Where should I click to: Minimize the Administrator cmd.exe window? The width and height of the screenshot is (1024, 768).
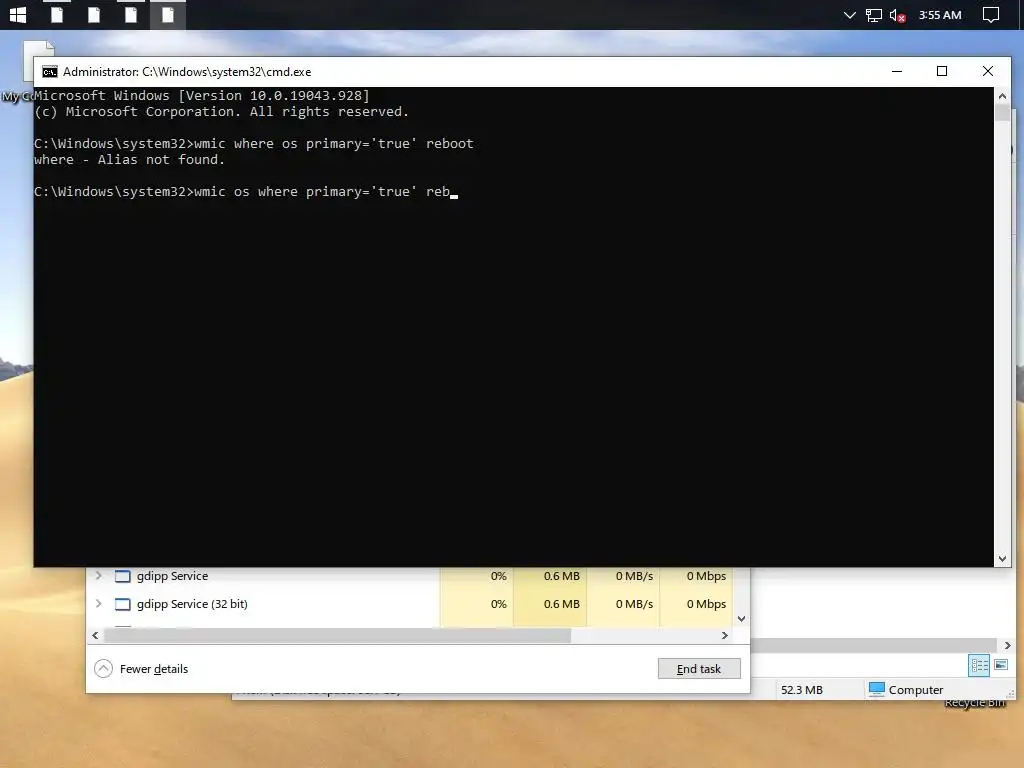point(897,71)
